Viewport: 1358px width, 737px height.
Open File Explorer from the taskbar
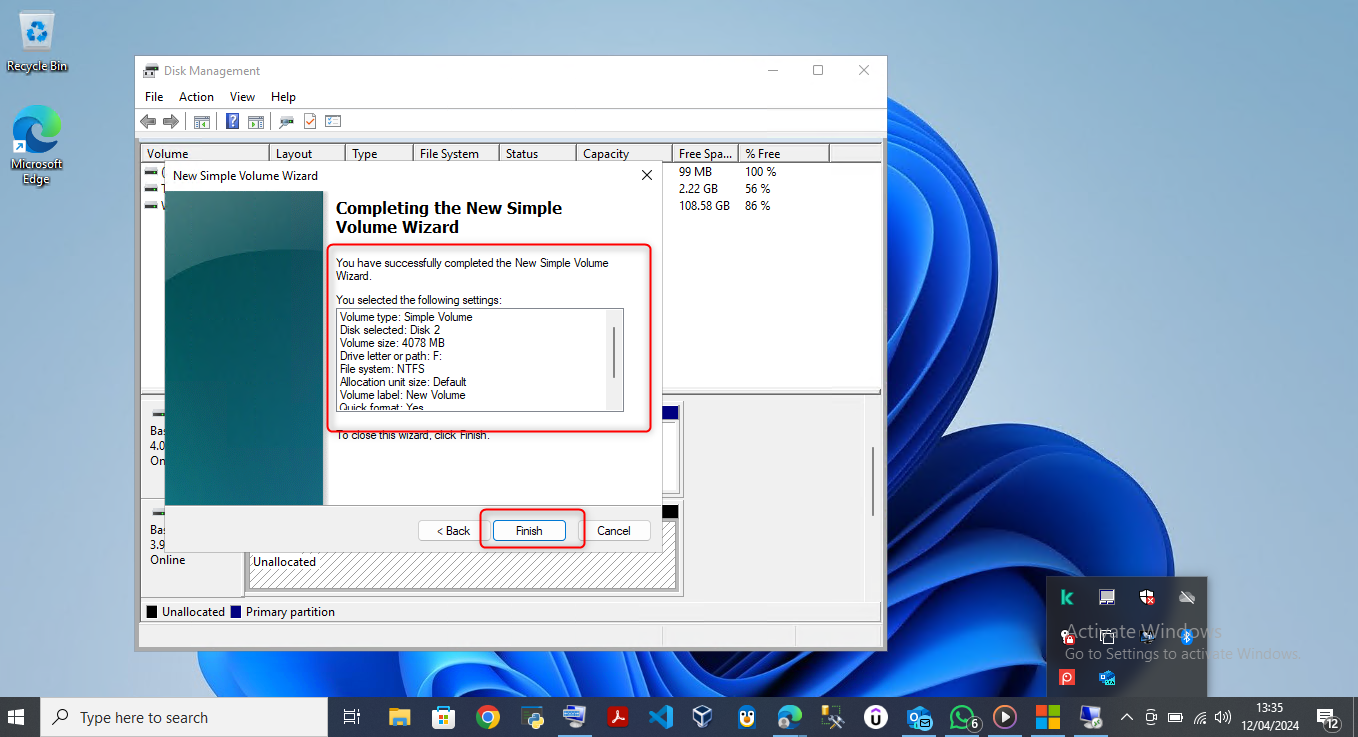click(400, 717)
